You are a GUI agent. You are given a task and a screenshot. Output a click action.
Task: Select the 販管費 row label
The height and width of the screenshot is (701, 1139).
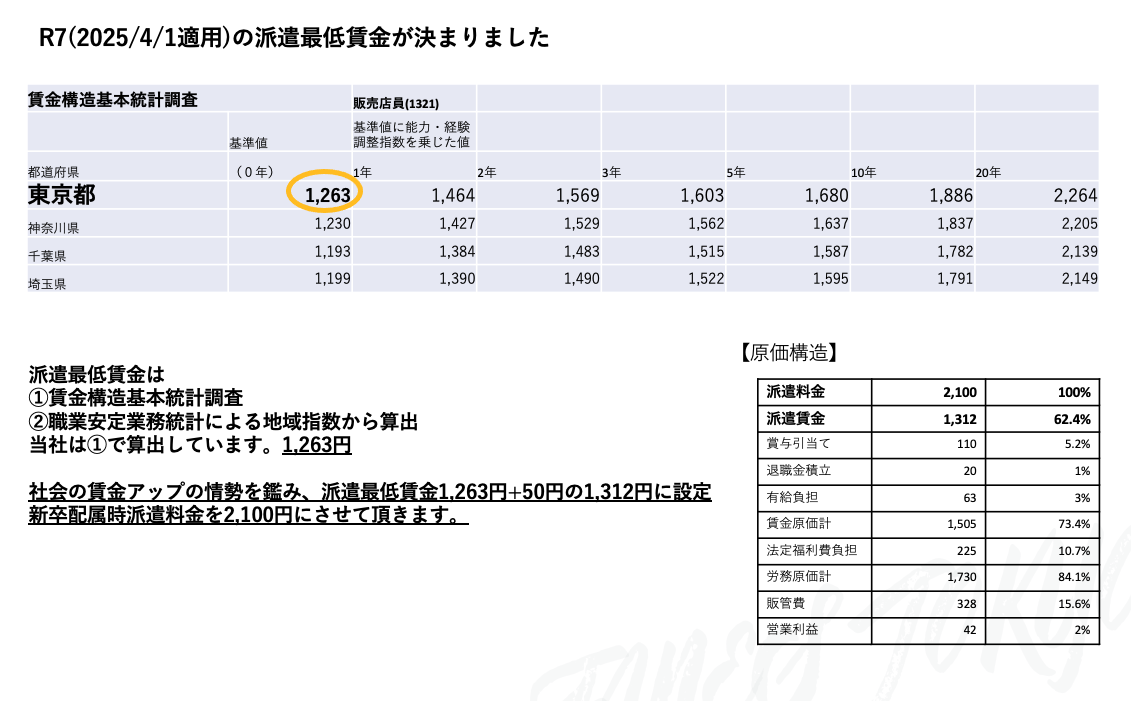[785, 603]
